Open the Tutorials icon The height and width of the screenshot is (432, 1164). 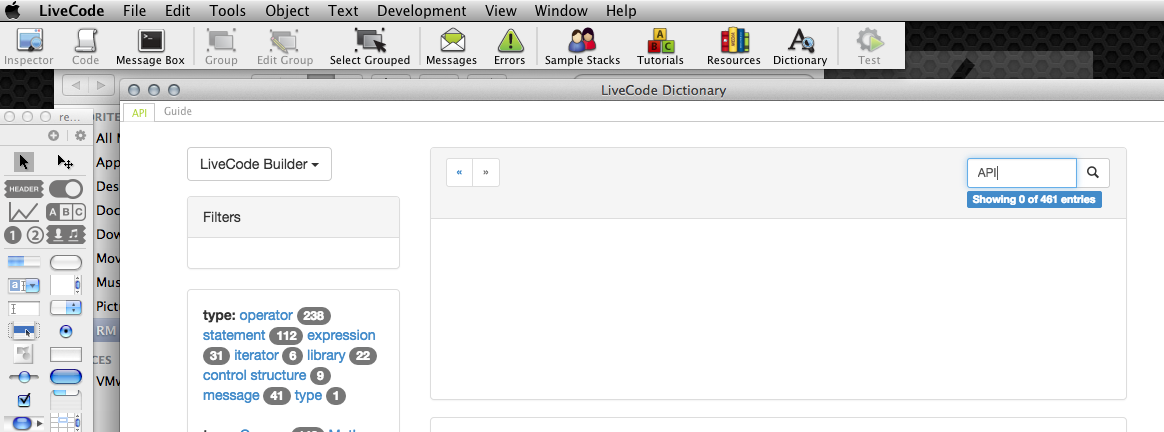tap(660, 47)
